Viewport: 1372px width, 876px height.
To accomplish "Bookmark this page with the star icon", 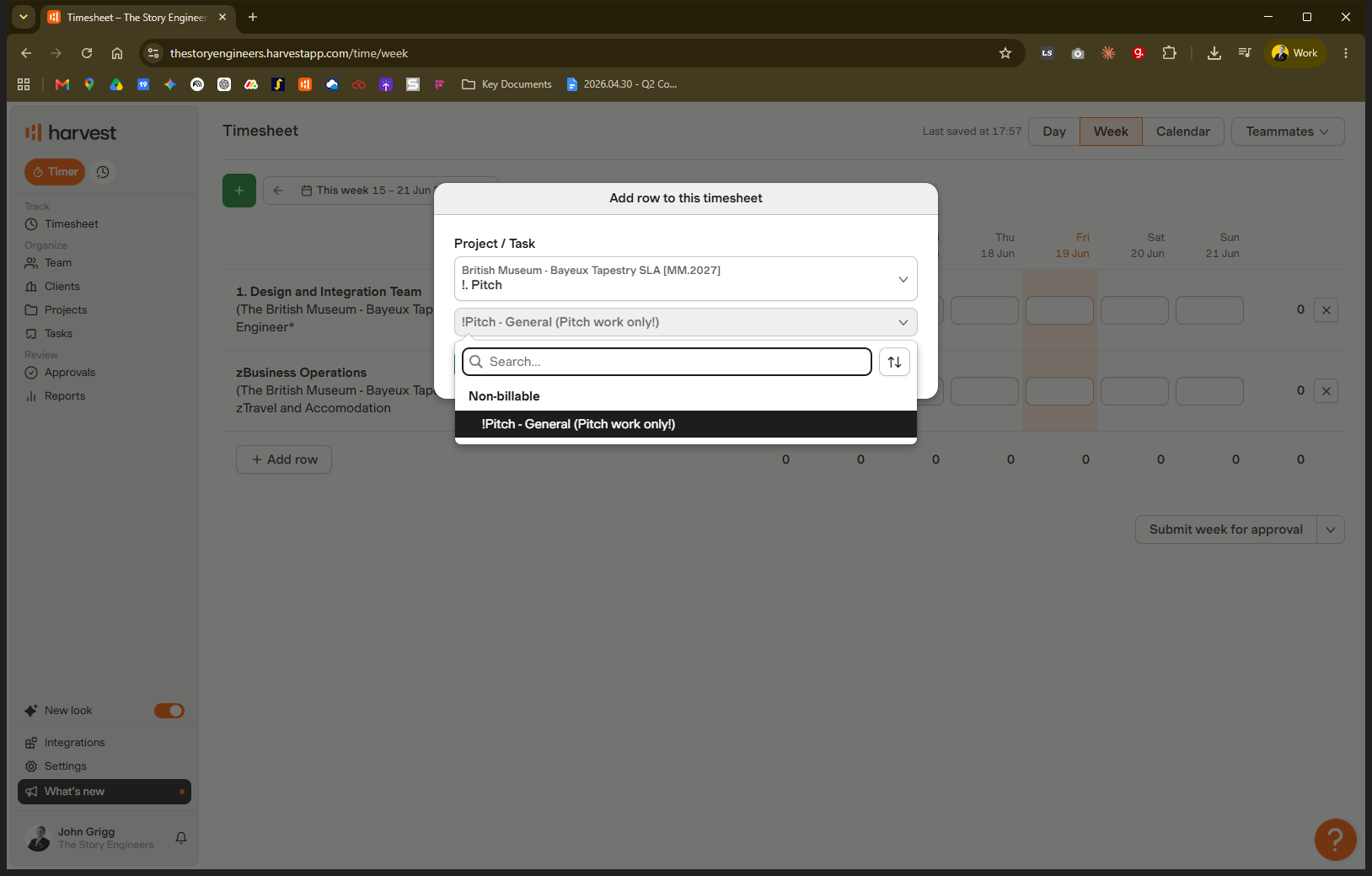I will 1005,53.
